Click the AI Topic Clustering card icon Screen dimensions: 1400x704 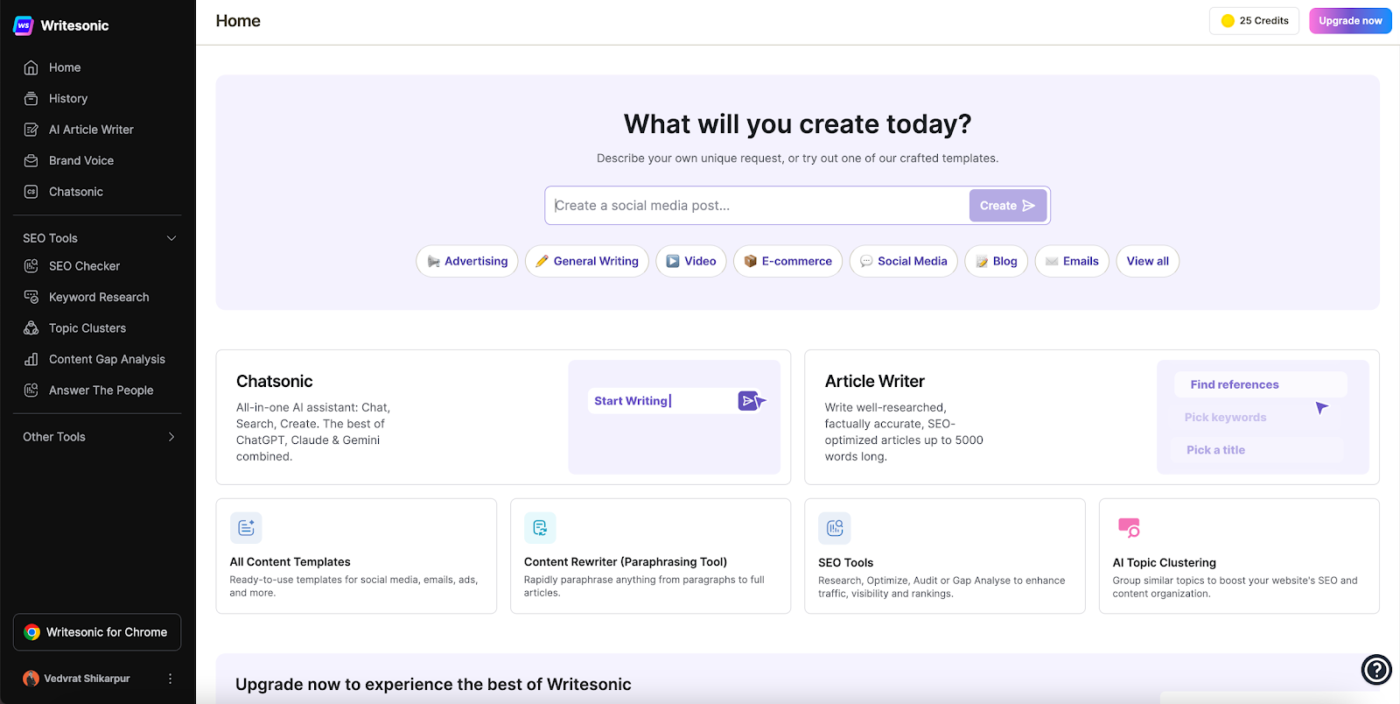coord(1129,528)
